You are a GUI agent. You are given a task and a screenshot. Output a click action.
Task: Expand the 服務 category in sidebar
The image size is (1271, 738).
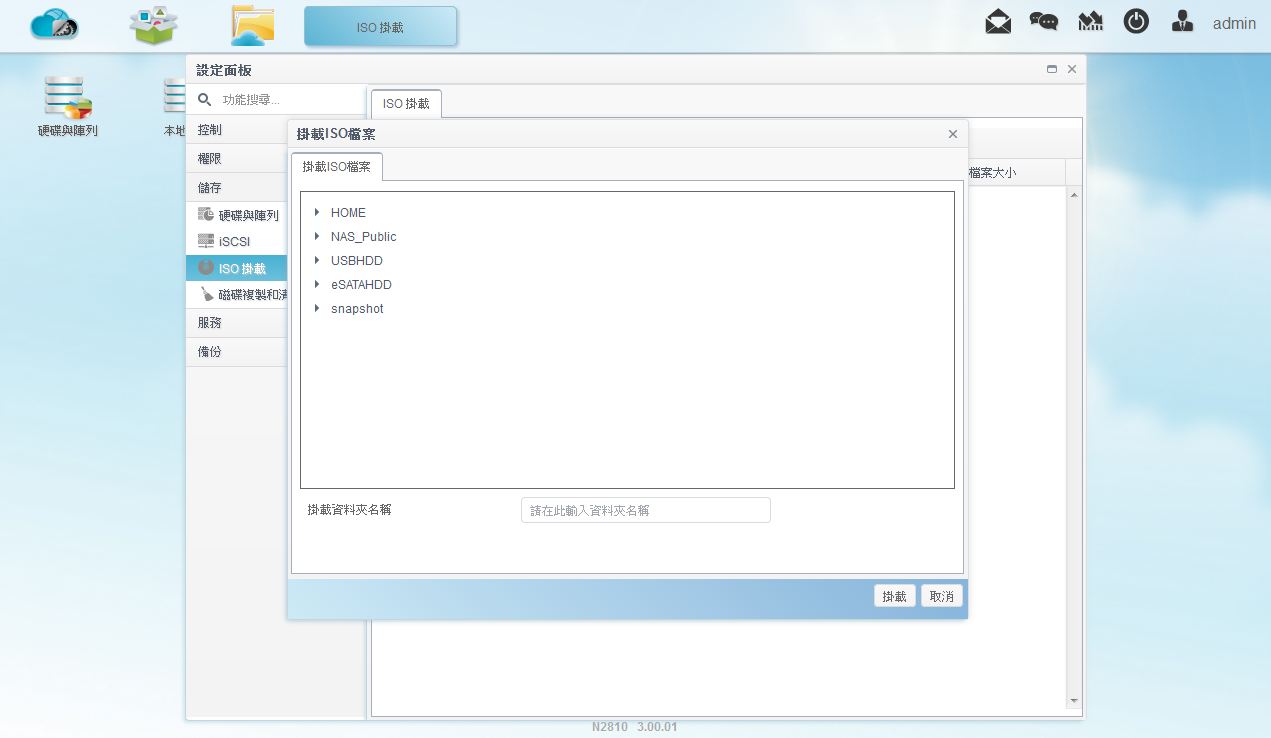pyautogui.click(x=237, y=323)
